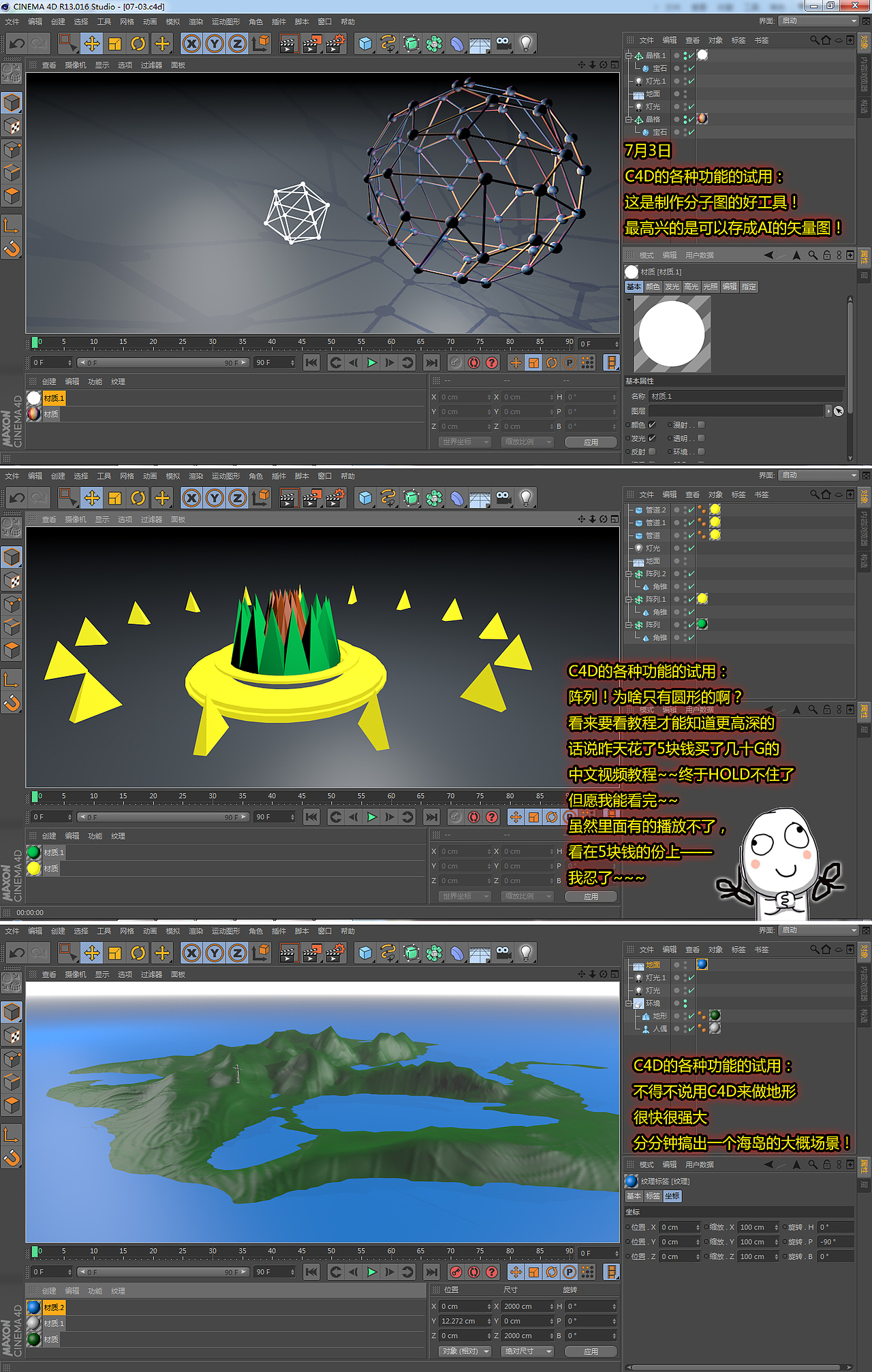Viewport: 872px width, 1372px height.
Task: Click 应用 button in the lattice sphere window
Action: [591, 442]
